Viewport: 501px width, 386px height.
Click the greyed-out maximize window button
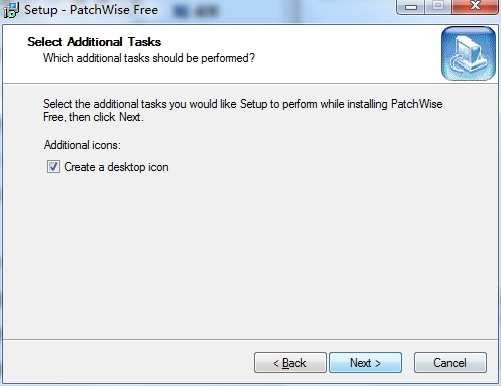click(x=438, y=6)
